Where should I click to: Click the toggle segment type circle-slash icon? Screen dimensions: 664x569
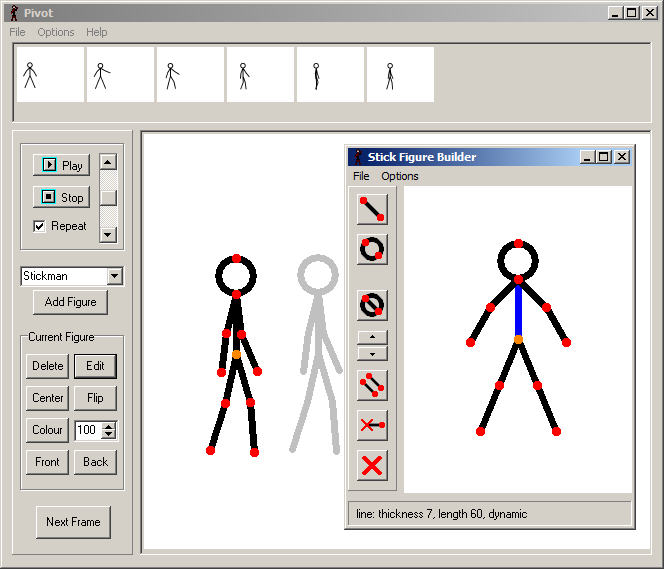pos(372,305)
